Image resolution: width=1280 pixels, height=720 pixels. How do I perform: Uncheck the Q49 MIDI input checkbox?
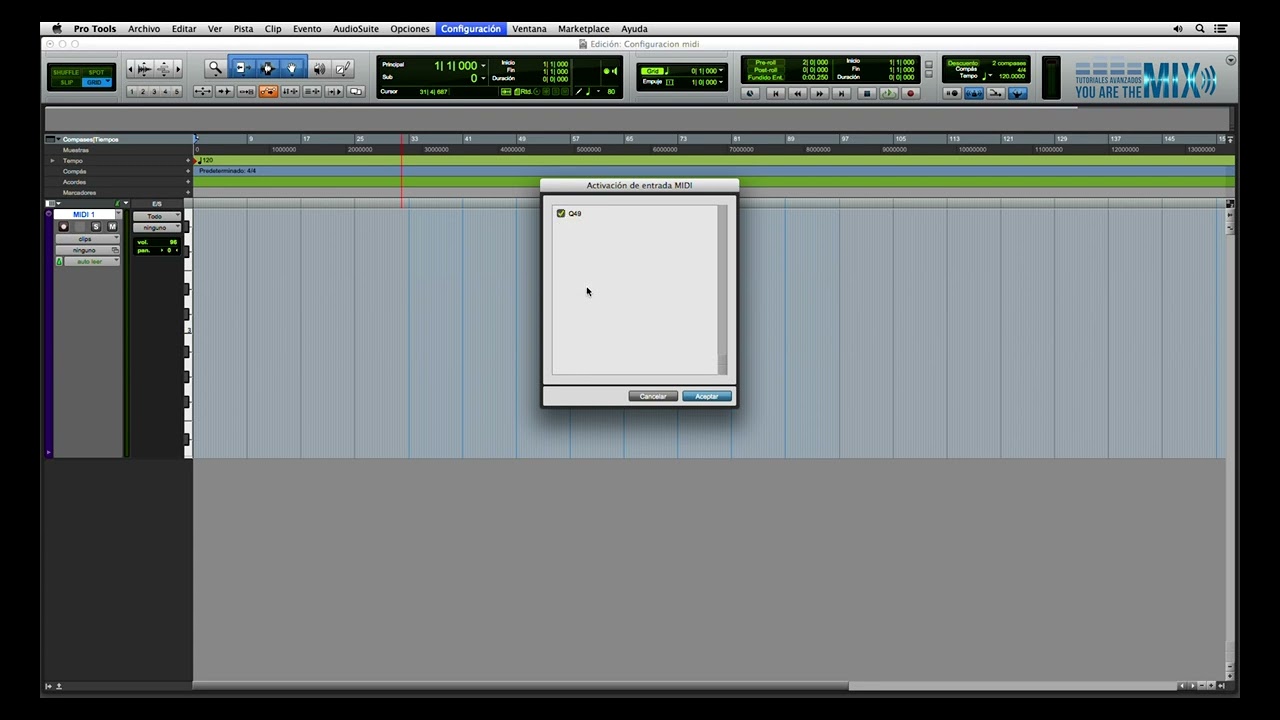(561, 213)
